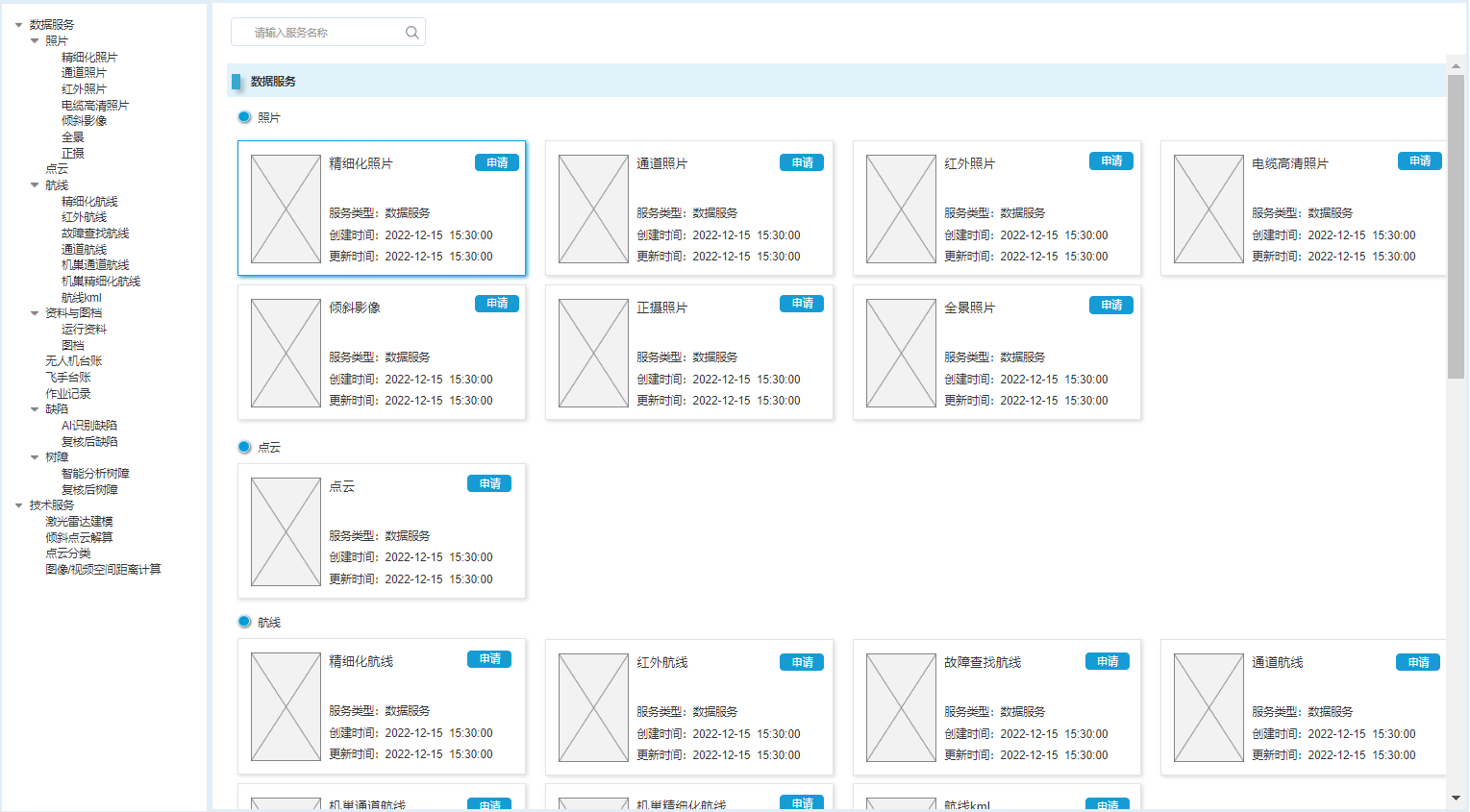Screen dimensions: 1470x812
Task: Open the 红外航线 card thumbnail
Action: click(x=593, y=708)
